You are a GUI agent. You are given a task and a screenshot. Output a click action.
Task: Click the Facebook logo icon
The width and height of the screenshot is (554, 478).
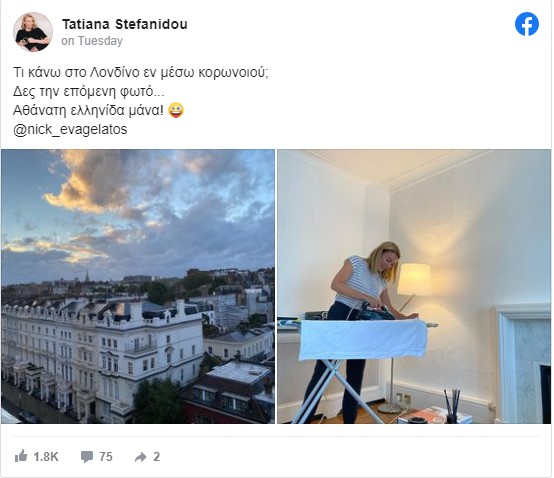click(526, 24)
